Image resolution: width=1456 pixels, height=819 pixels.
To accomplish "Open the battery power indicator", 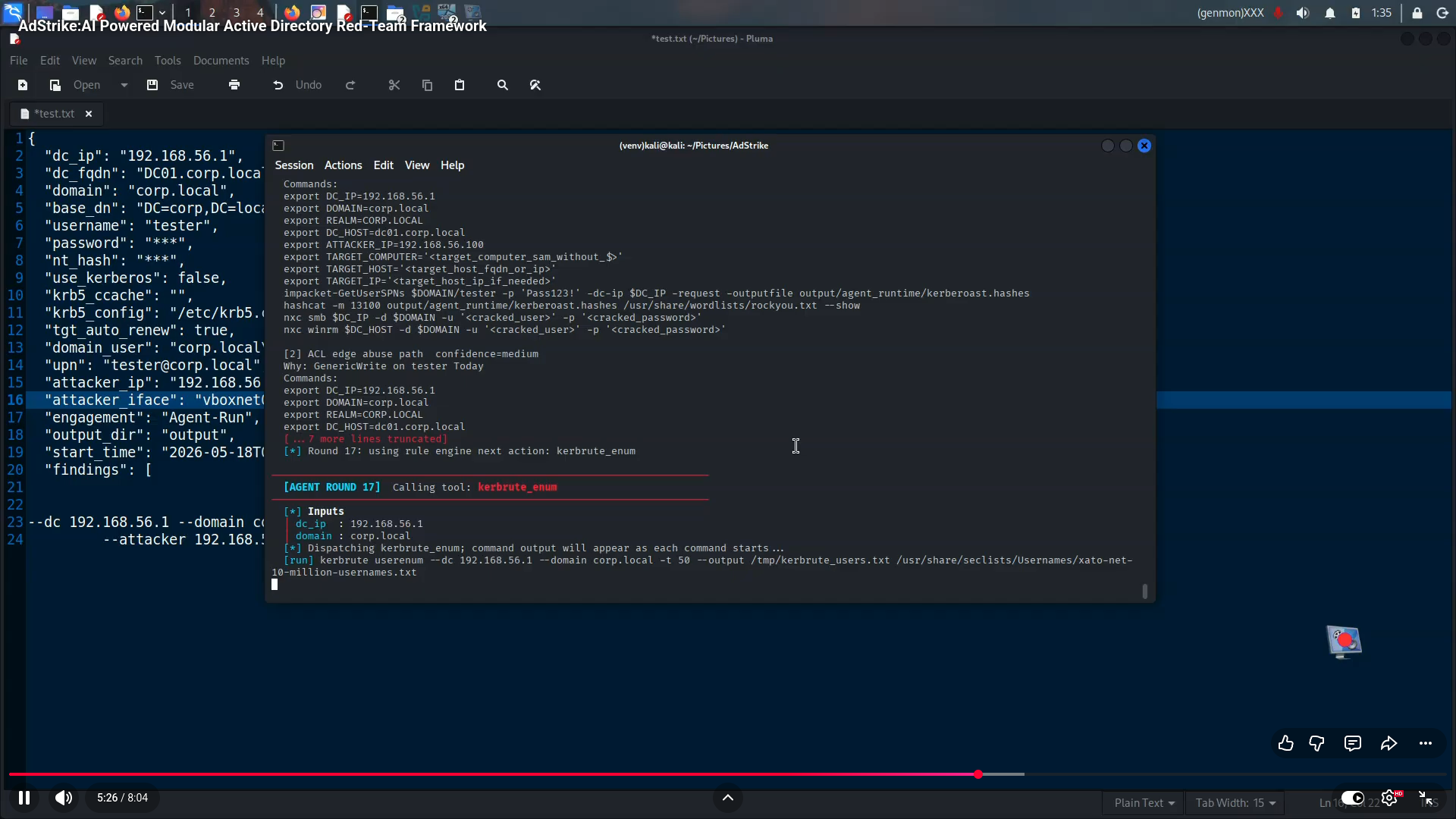I will pyautogui.click(x=1356, y=13).
